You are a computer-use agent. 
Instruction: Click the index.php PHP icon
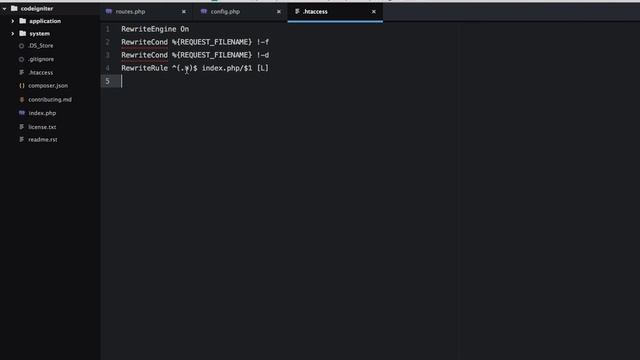coord(22,113)
